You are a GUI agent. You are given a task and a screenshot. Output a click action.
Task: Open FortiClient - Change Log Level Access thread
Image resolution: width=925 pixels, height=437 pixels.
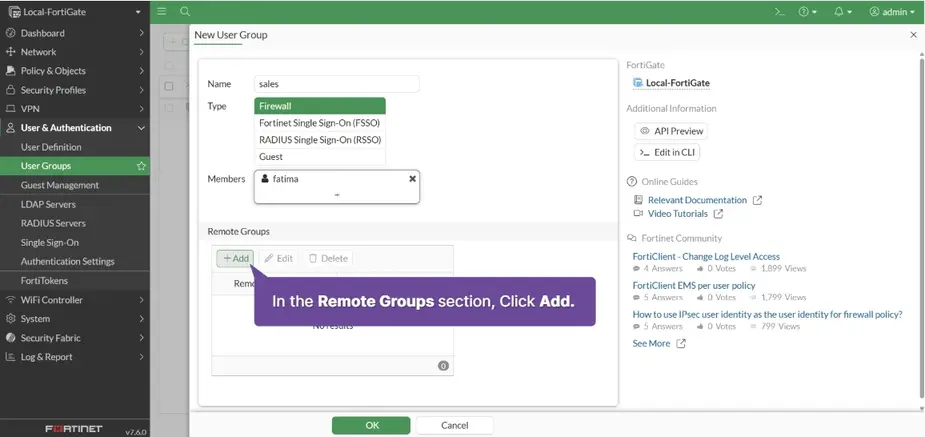coord(706,257)
